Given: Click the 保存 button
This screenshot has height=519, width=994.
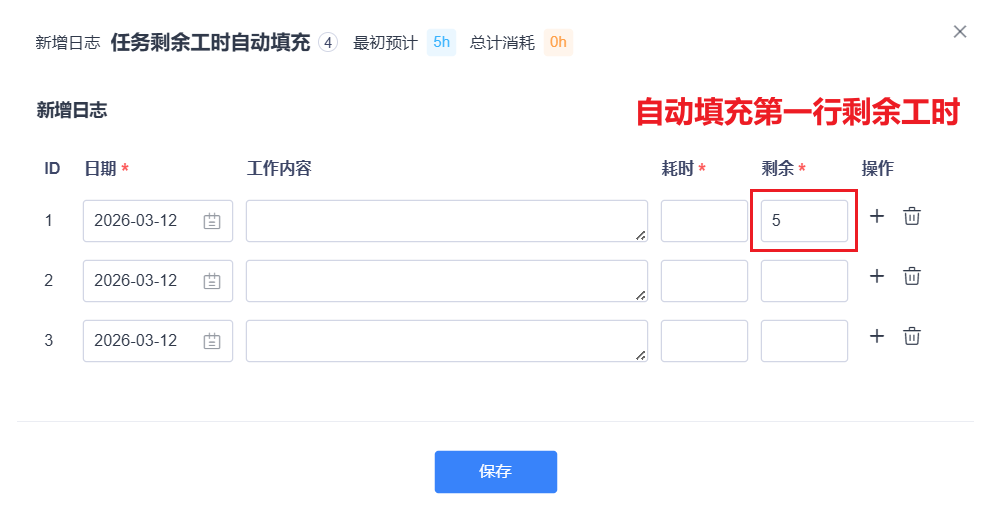Looking at the screenshot, I should click(495, 472).
